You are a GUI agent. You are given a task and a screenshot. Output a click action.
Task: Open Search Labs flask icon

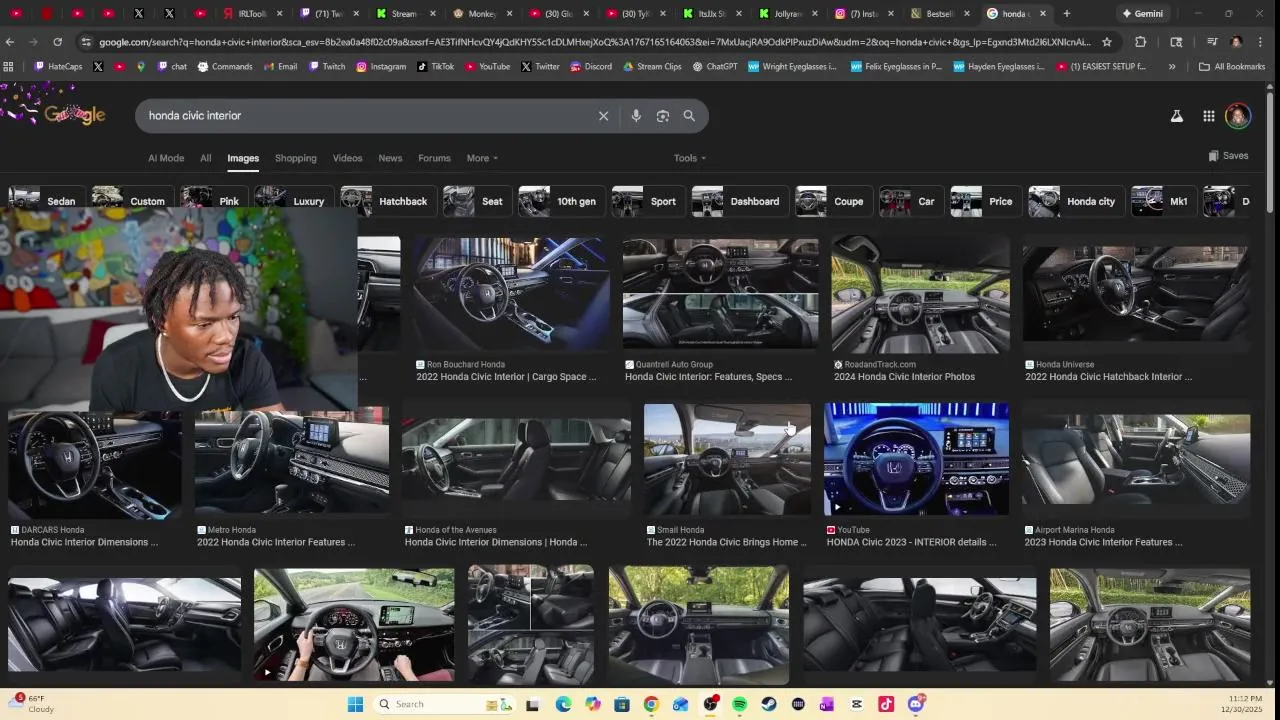click(x=1177, y=116)
